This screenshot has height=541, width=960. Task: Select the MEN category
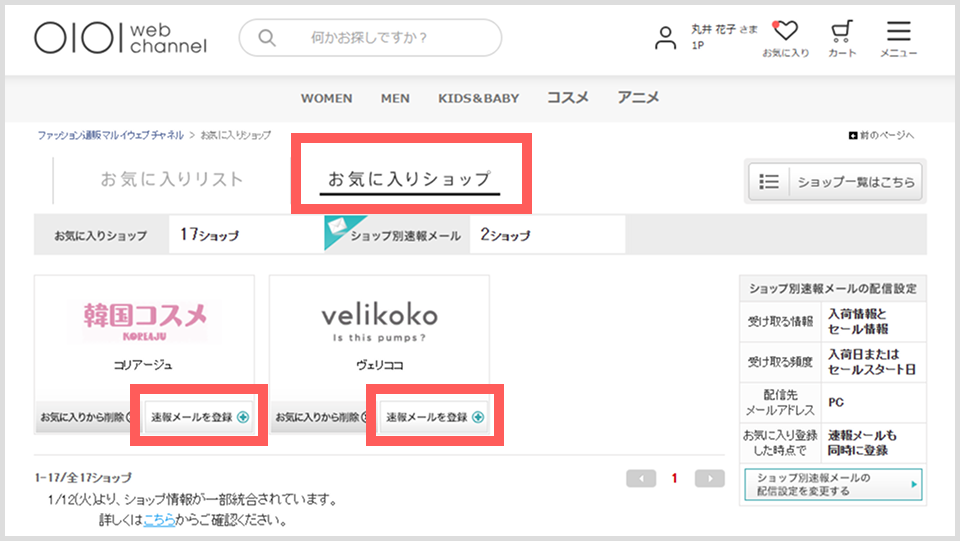tap(395, 99)
